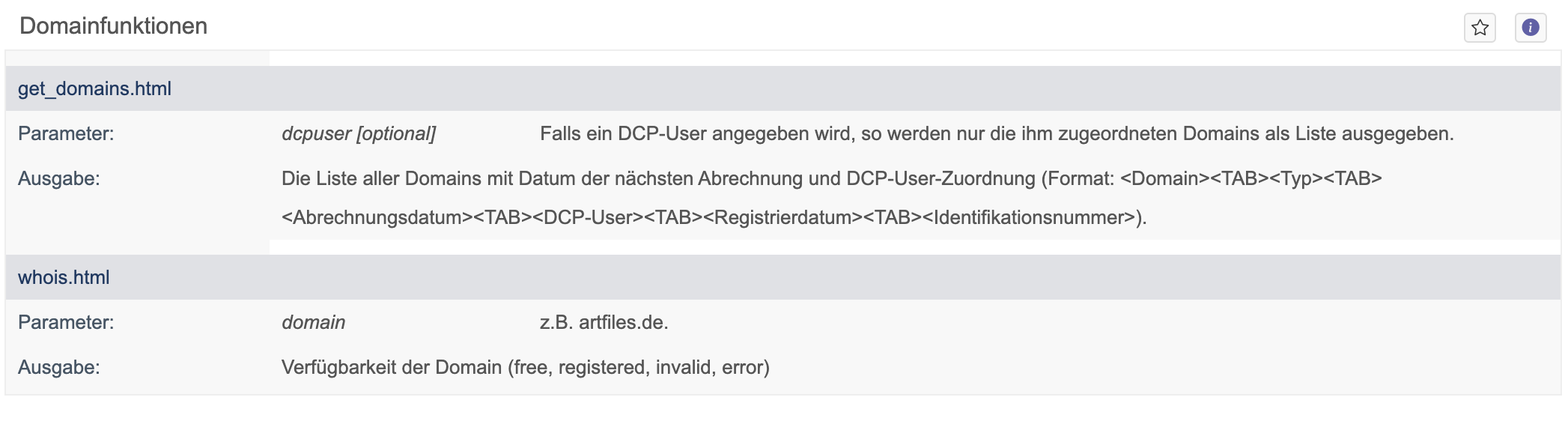Click the Abrechnungsdatum format line
Image resolution: width=1568 pixels, height=424 pixels.
[714, 217]
